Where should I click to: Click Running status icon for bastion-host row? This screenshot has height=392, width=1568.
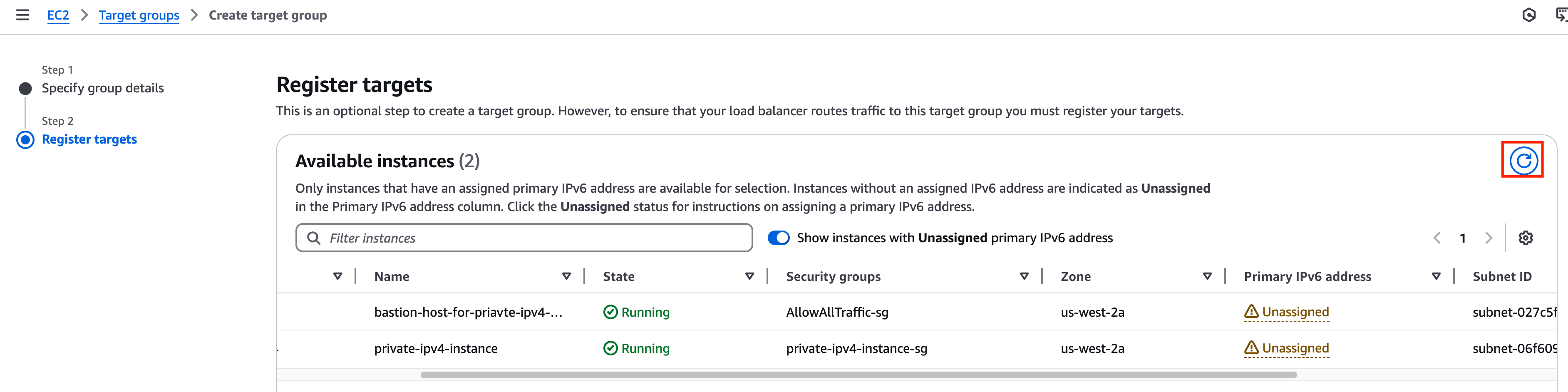[x=610, y=312]
